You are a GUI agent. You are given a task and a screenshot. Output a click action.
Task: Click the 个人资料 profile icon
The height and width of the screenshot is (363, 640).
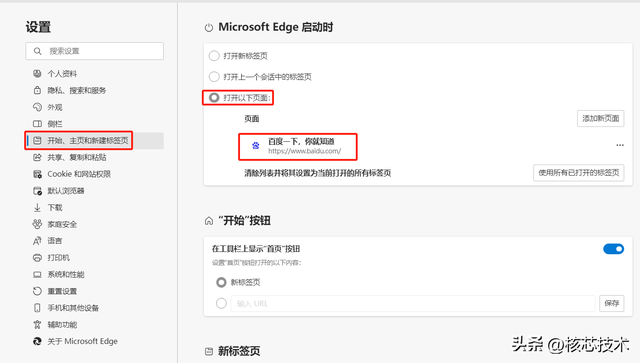coord(37,73)
